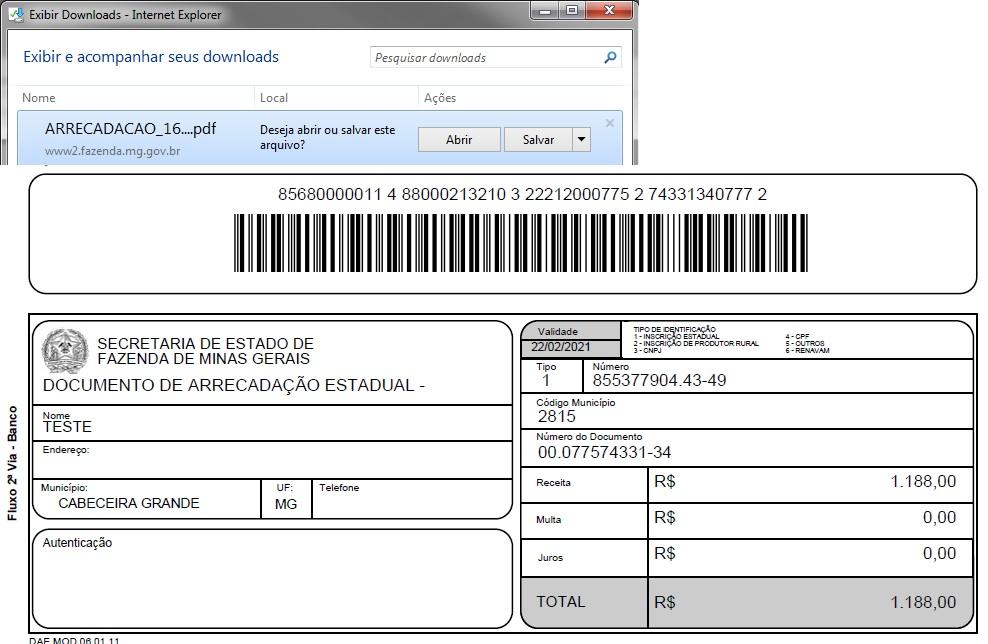Image resolution: width=988 pixels, height=644 pixels.
Task: Click the search magnifier icon in downloads
Action: [x=610, y=57]
